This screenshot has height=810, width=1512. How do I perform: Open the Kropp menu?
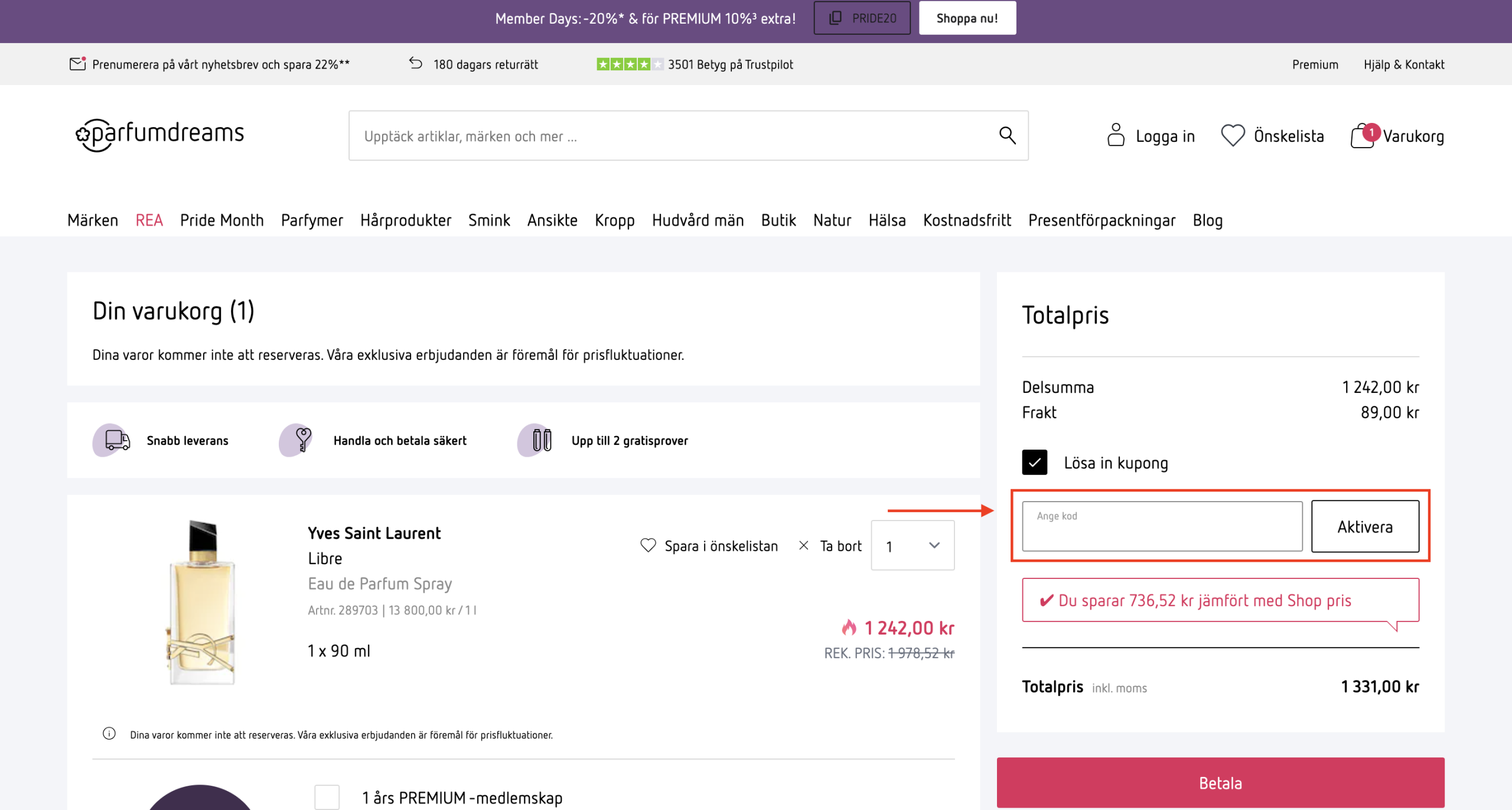(614, 220)
